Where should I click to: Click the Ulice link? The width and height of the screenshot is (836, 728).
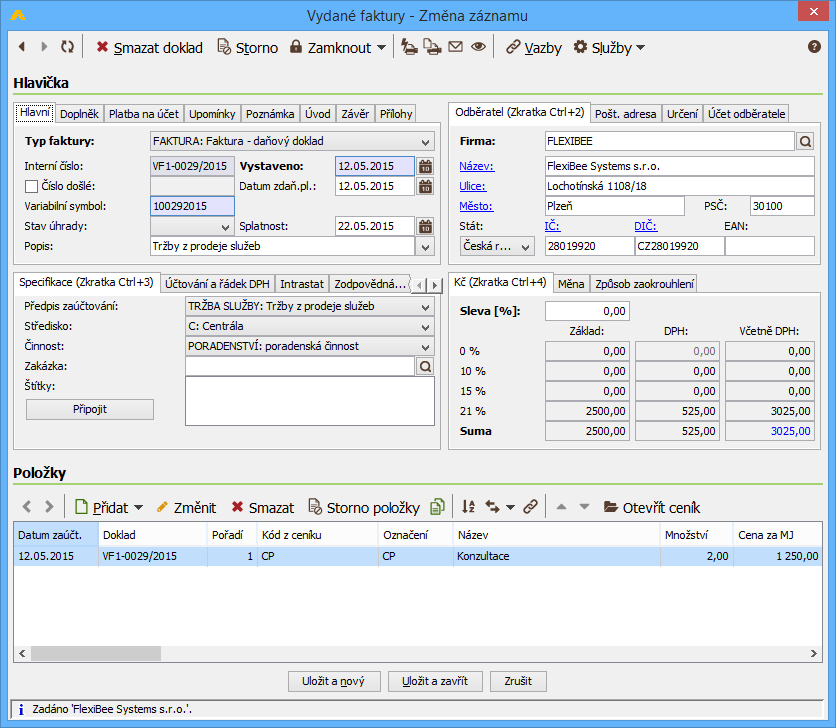pyautogui.click(x=473, y=186)
